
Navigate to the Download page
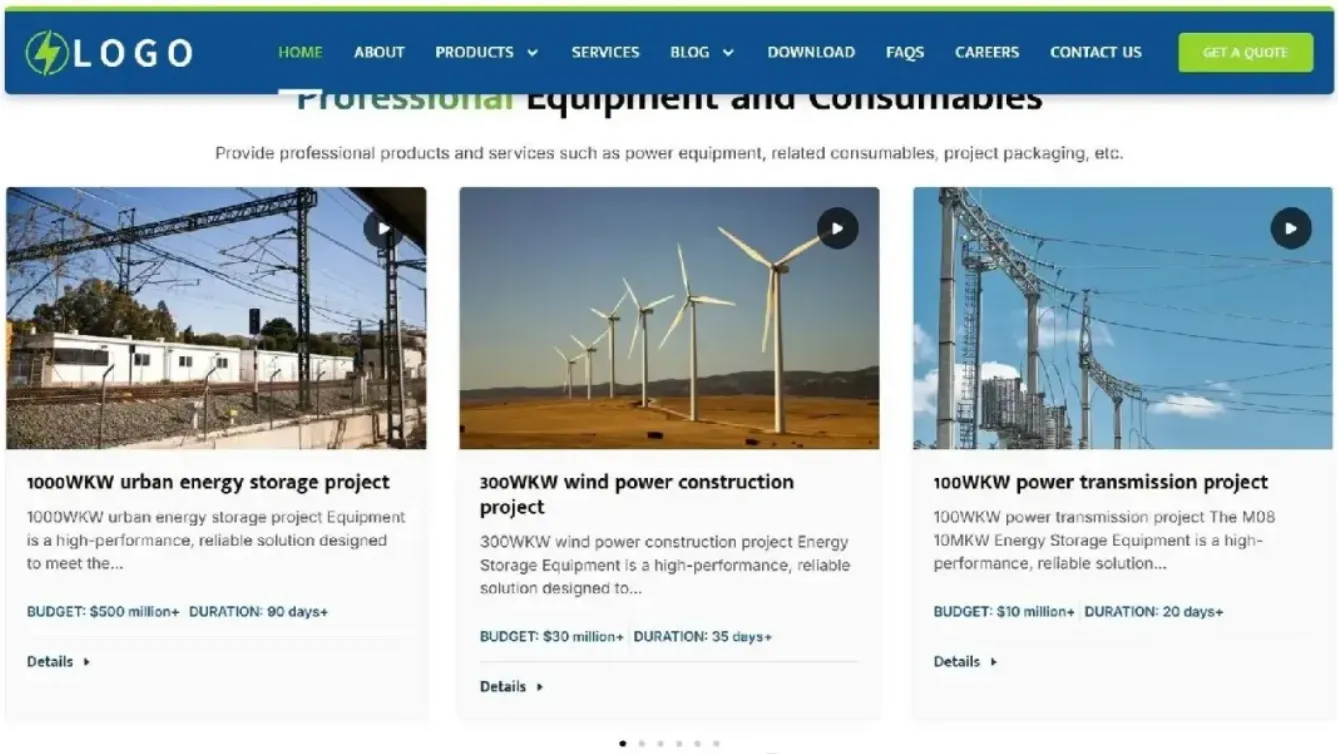[x=811, y=52]
